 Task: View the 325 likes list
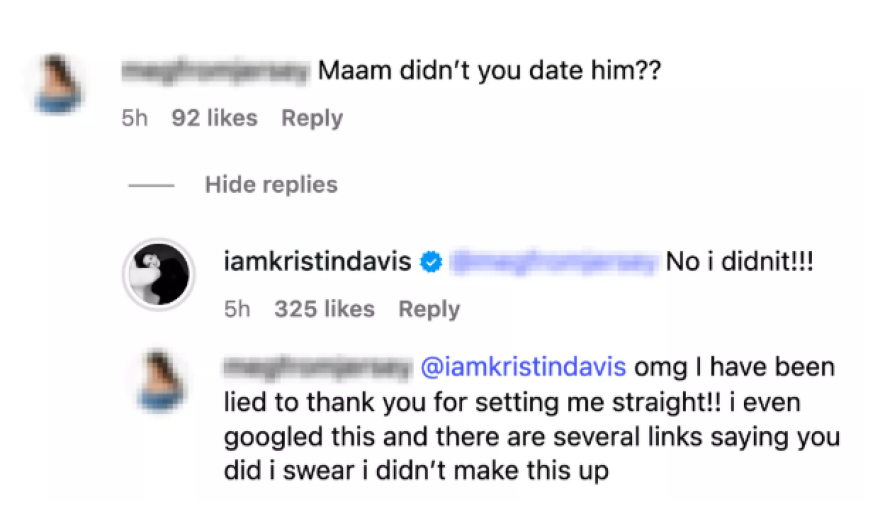coord(324,309)
